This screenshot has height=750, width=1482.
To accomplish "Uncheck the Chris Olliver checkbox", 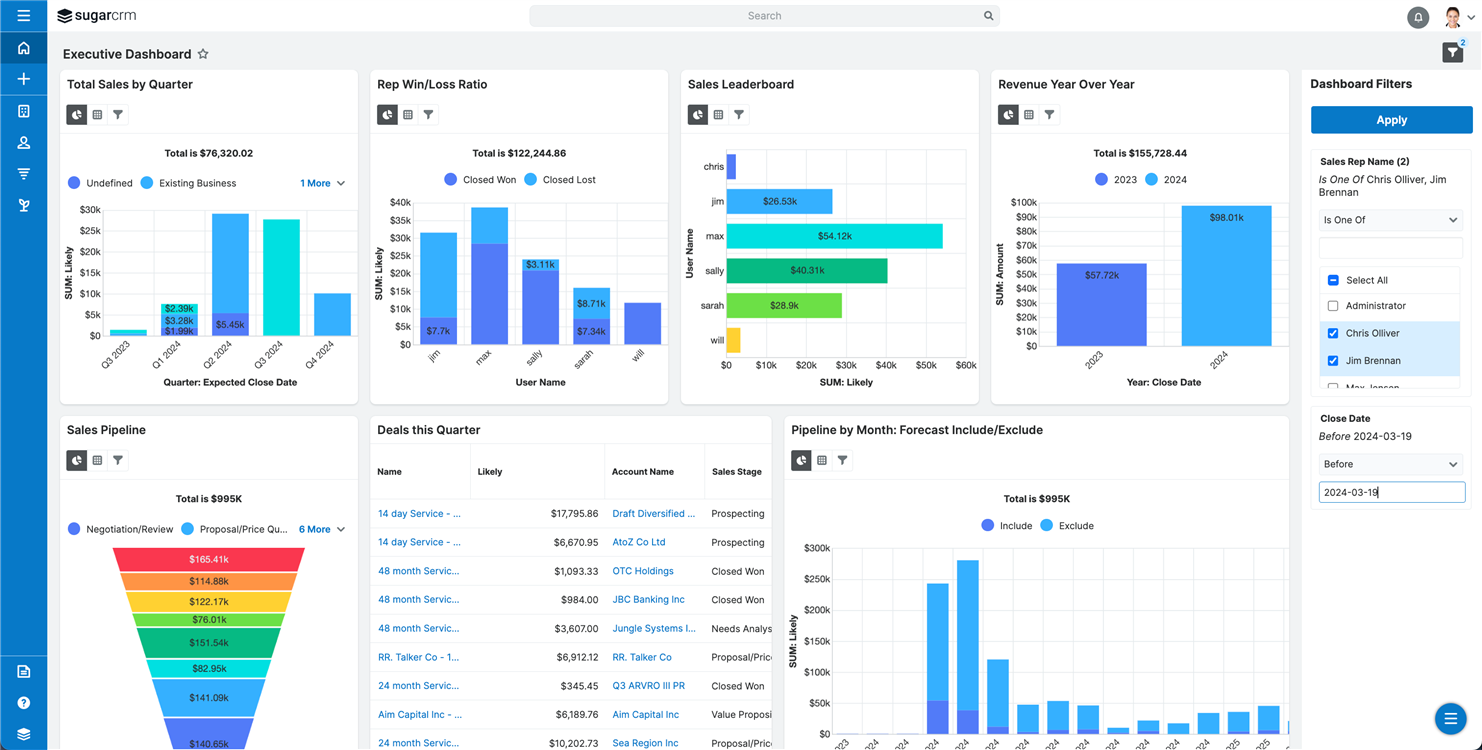I will click(x=1333, y=333).
